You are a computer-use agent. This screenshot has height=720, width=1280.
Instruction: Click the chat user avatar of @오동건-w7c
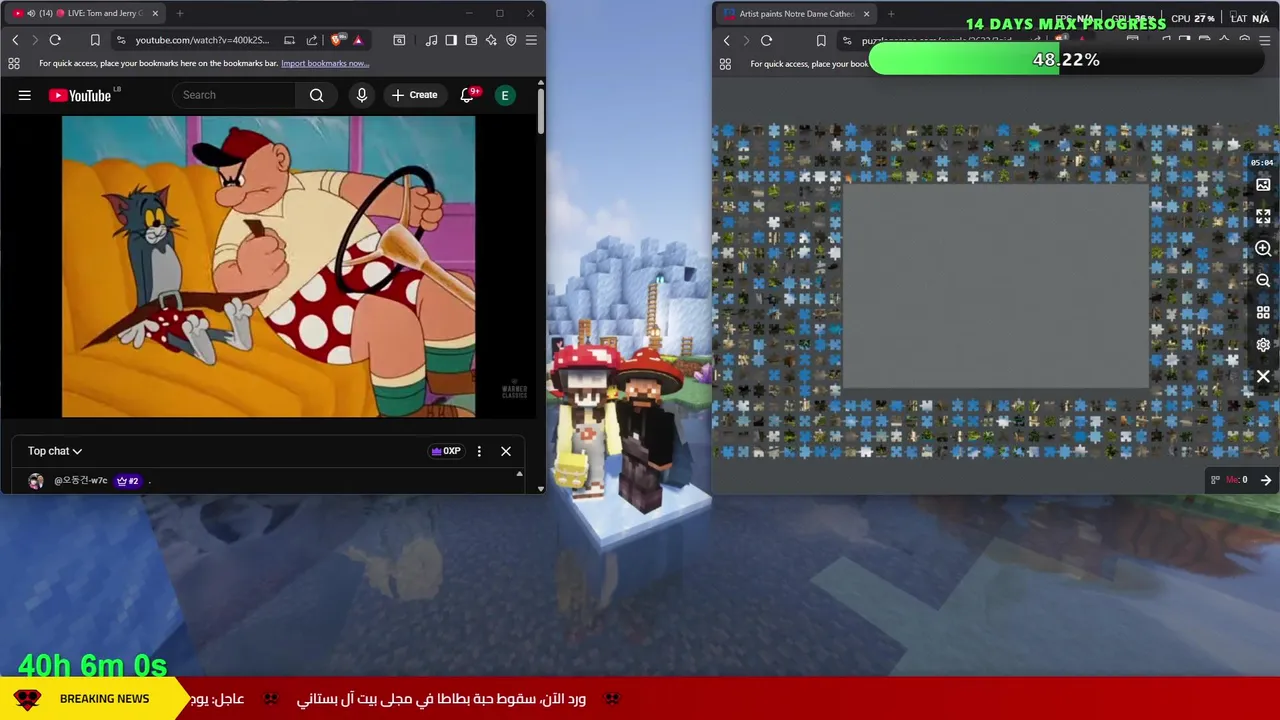click(x=36, y=481)
